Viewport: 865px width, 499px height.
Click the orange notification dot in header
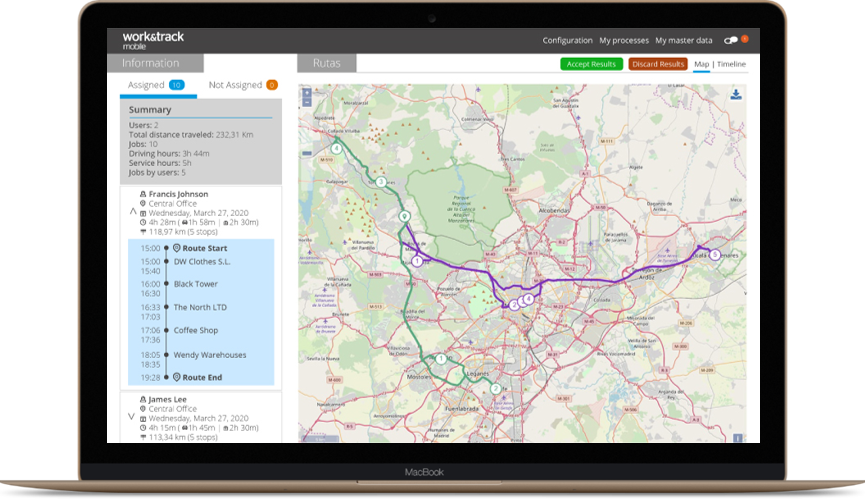[x=745, y=39]
